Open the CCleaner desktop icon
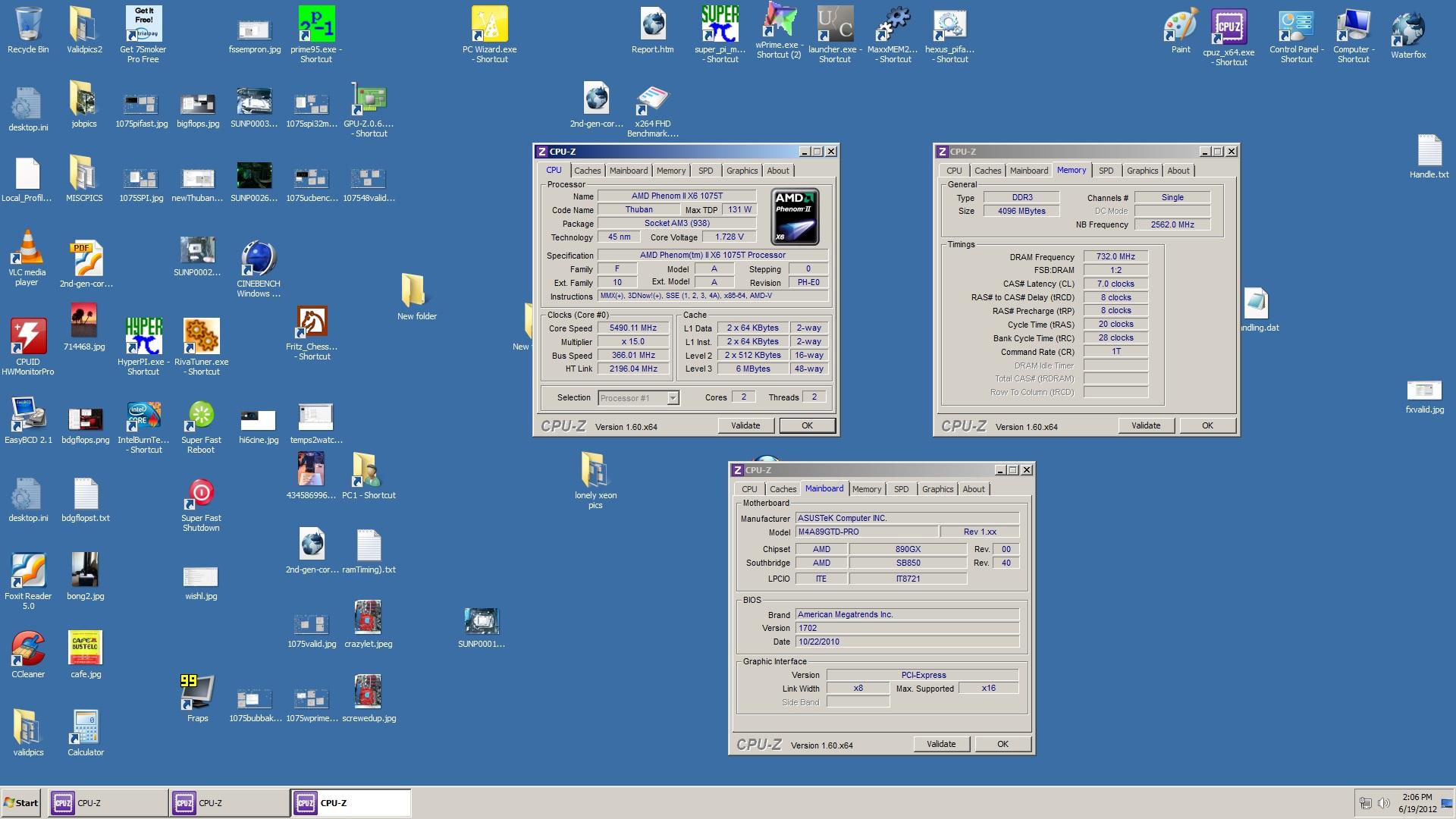The height and width of the screenshot is (819, 1456). pos(28,654)
